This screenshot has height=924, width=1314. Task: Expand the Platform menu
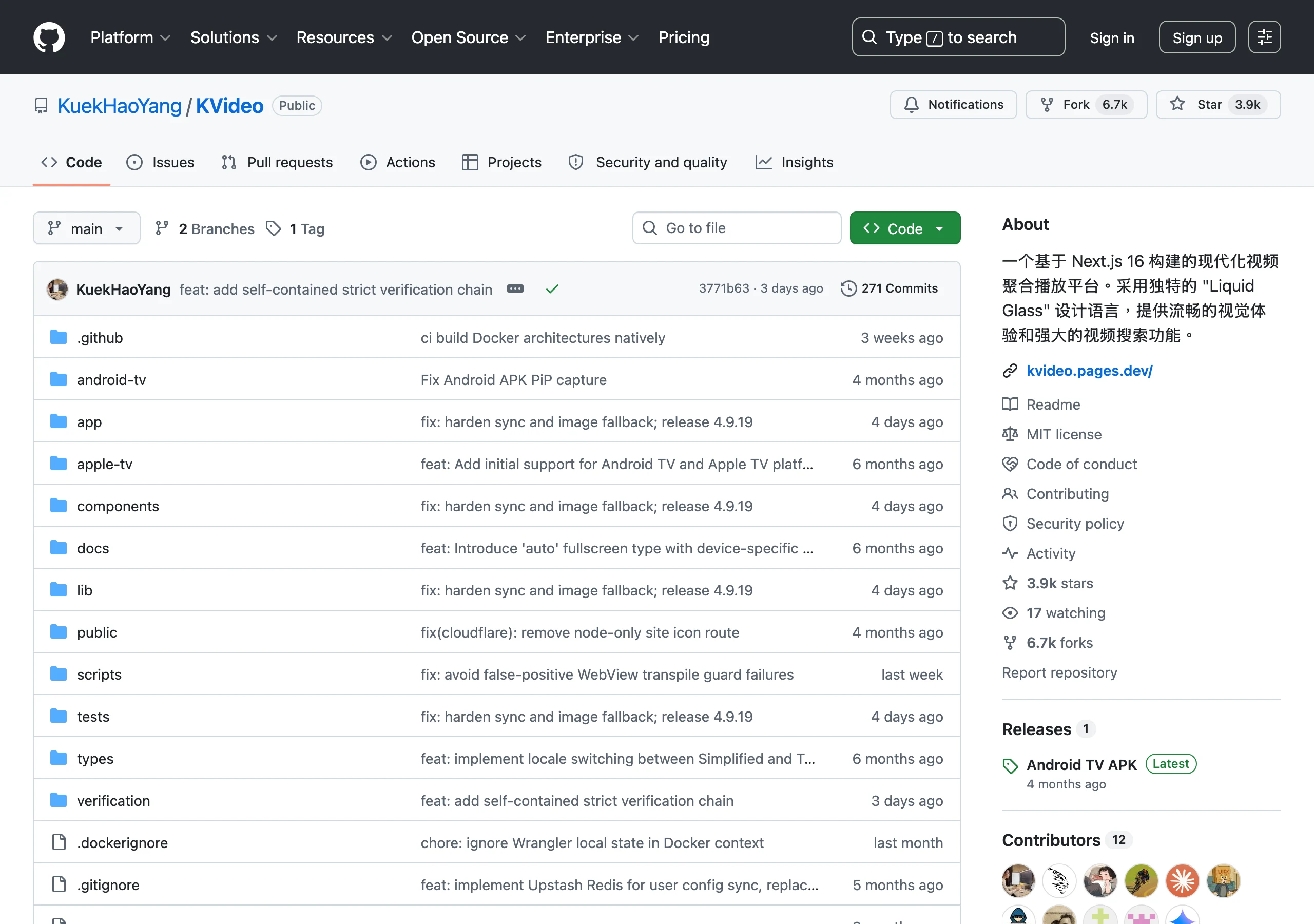(x=130, y=37)
